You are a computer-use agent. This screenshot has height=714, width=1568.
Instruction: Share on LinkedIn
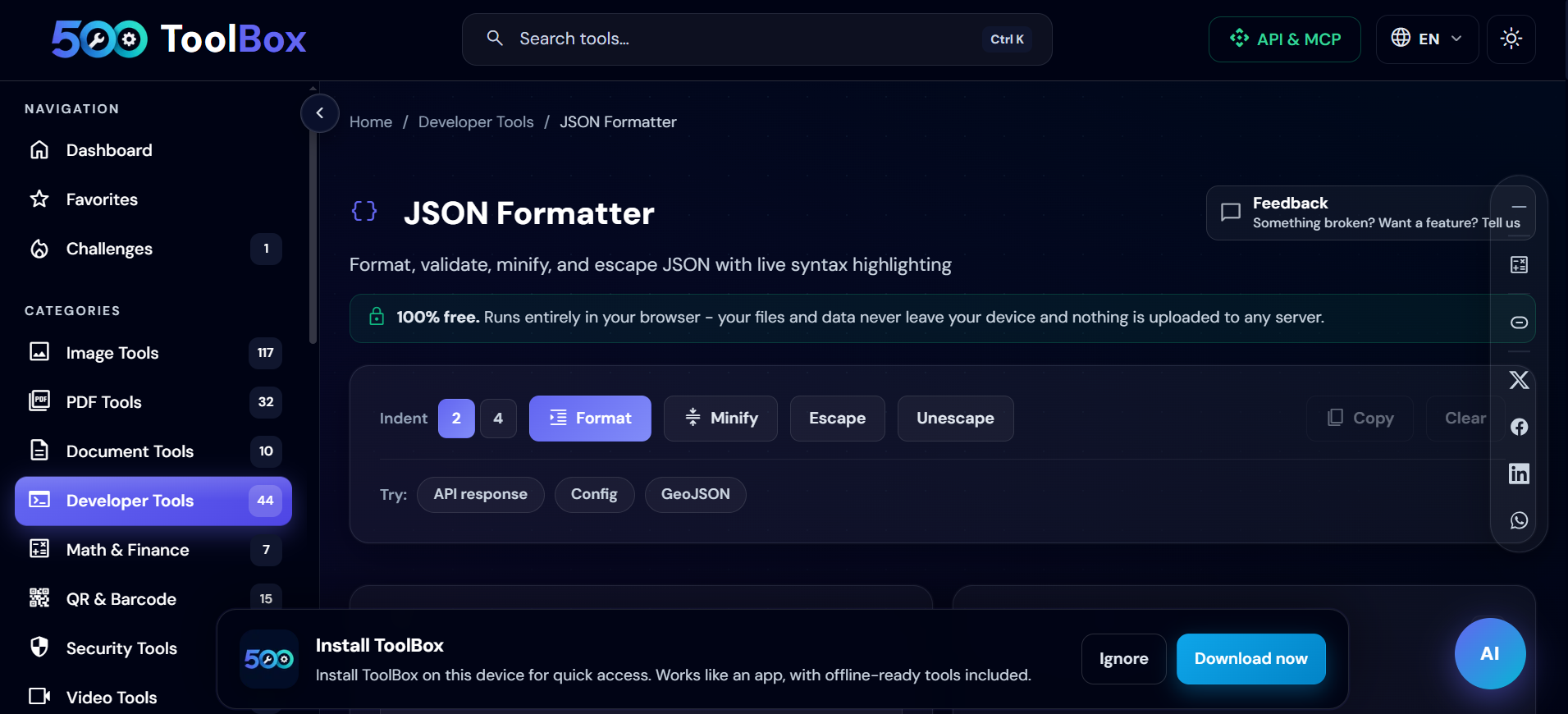1519,474
